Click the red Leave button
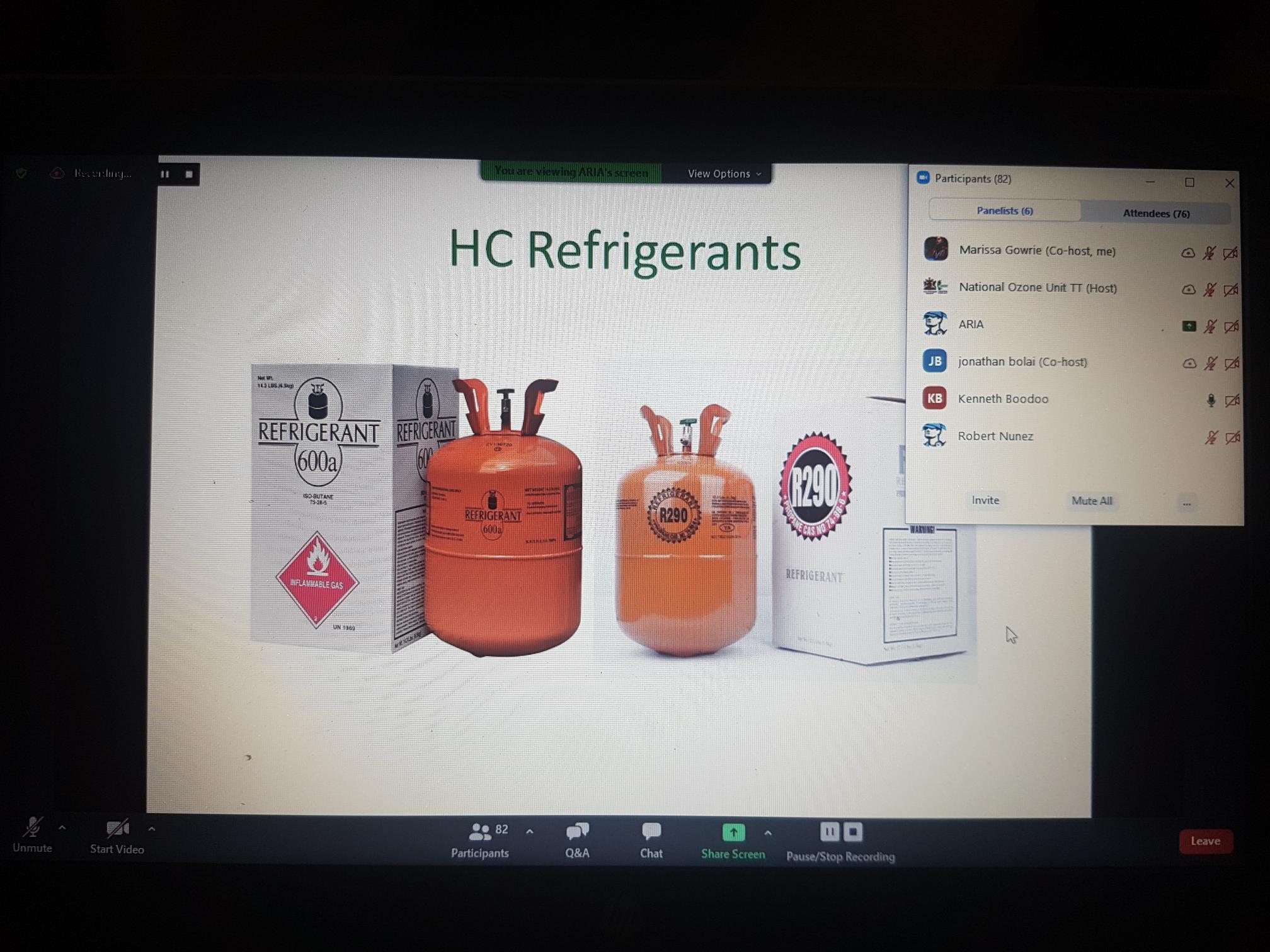This screenshot has width=1270, height=952. (x=1204, y=841)
